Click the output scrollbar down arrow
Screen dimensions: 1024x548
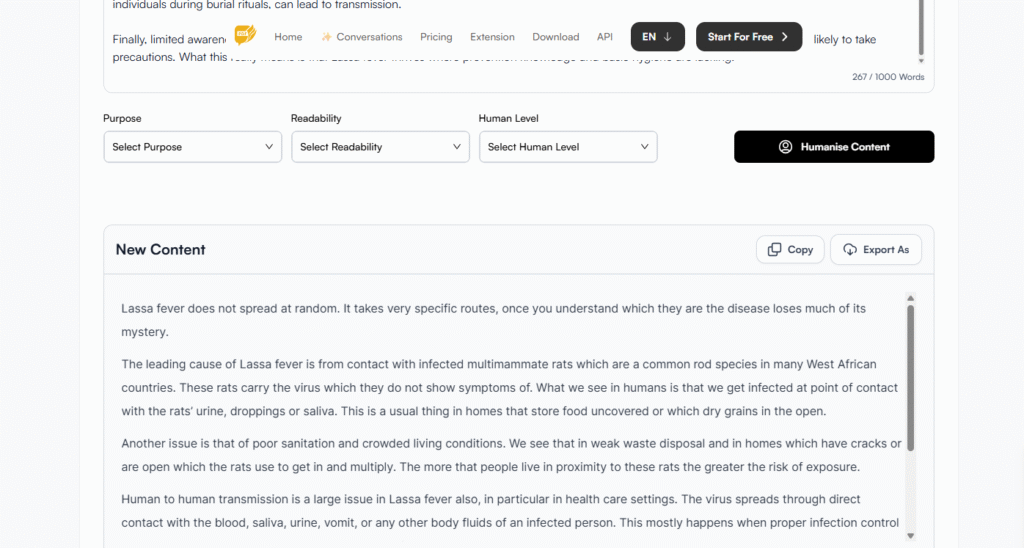coord(910,536)
